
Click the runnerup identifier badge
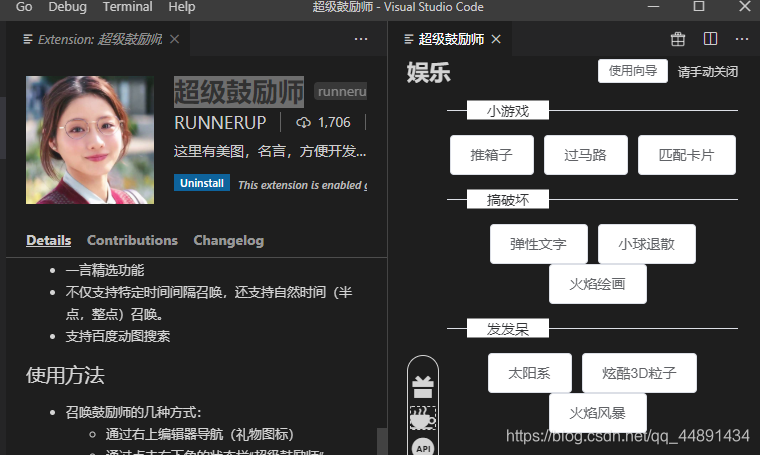341,92
